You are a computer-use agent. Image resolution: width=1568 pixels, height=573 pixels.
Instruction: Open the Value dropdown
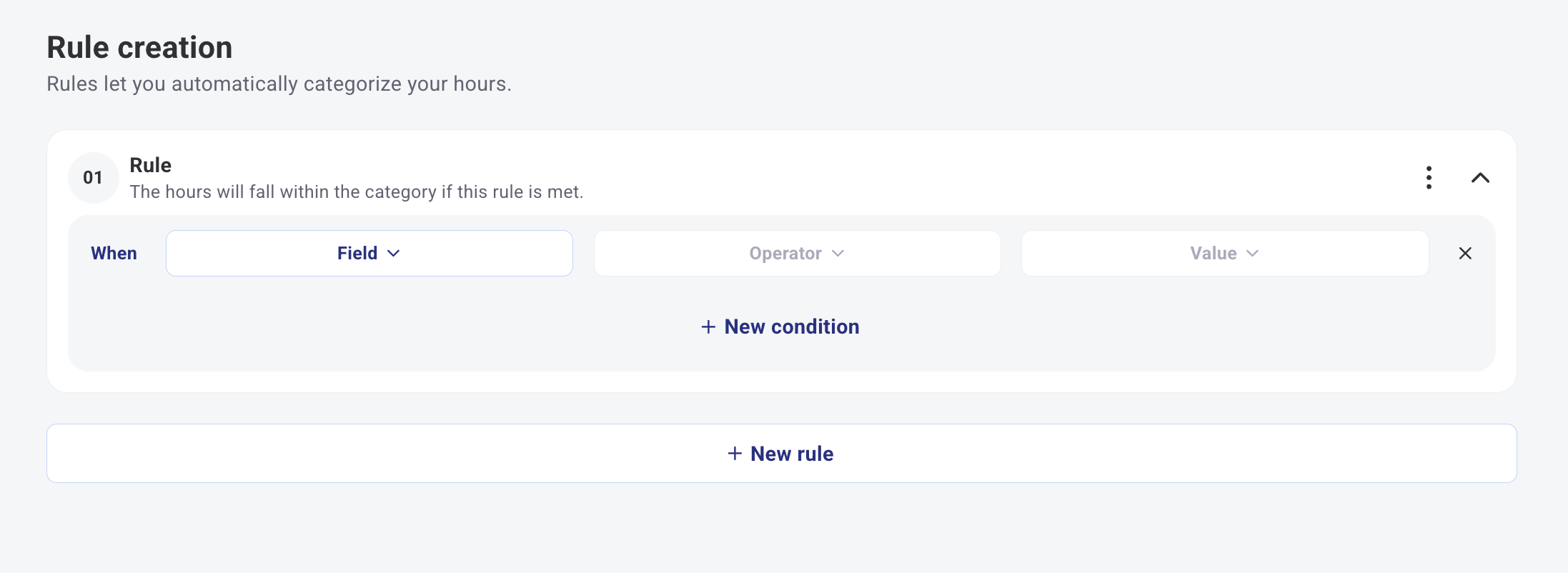pyautogui.click(x=1224, y=253)
